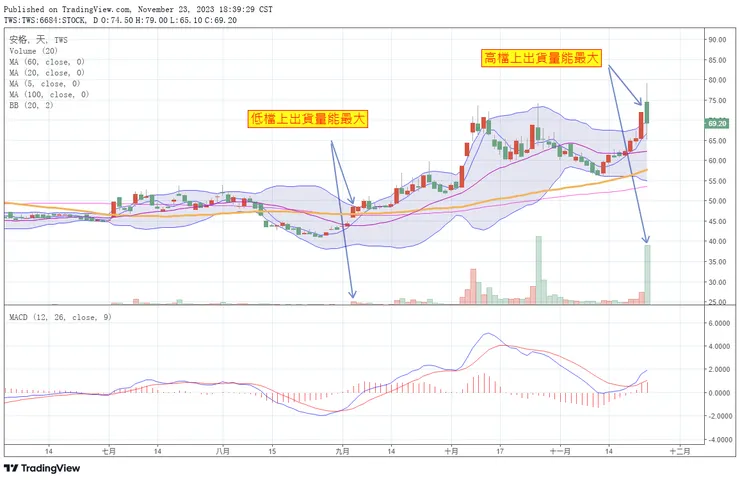740x480 pixels.
Task: Click the 60.00 price axis label
Action: click(717, 161)
